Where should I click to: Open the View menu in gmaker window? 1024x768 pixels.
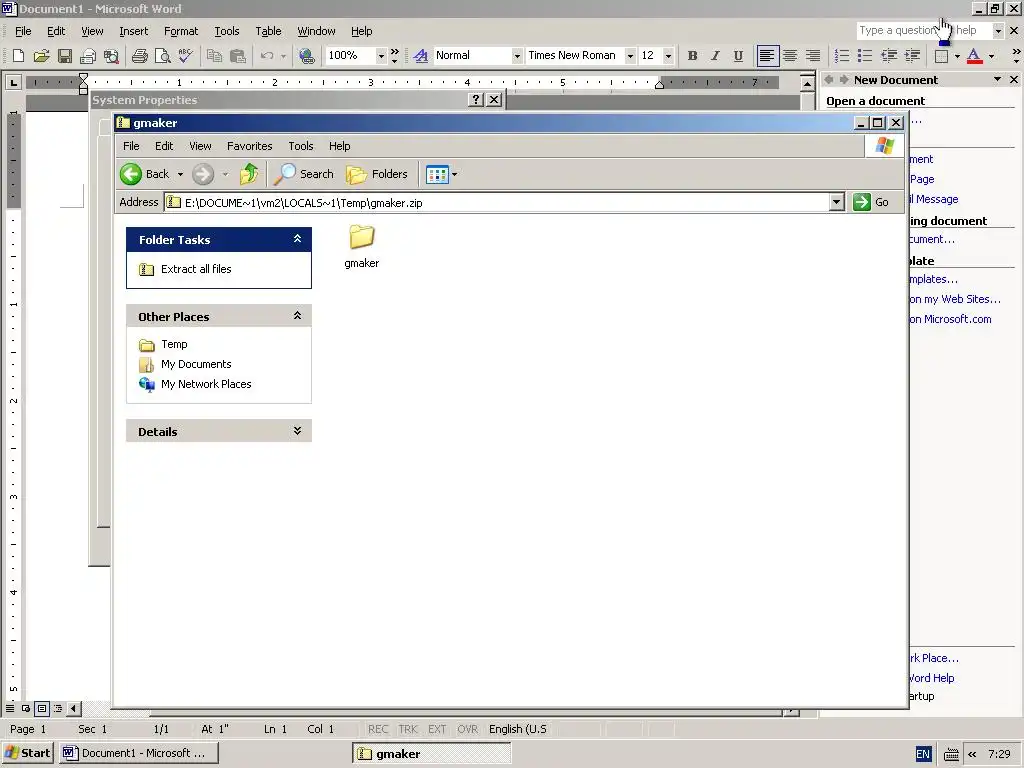click(x=200, y=146)
